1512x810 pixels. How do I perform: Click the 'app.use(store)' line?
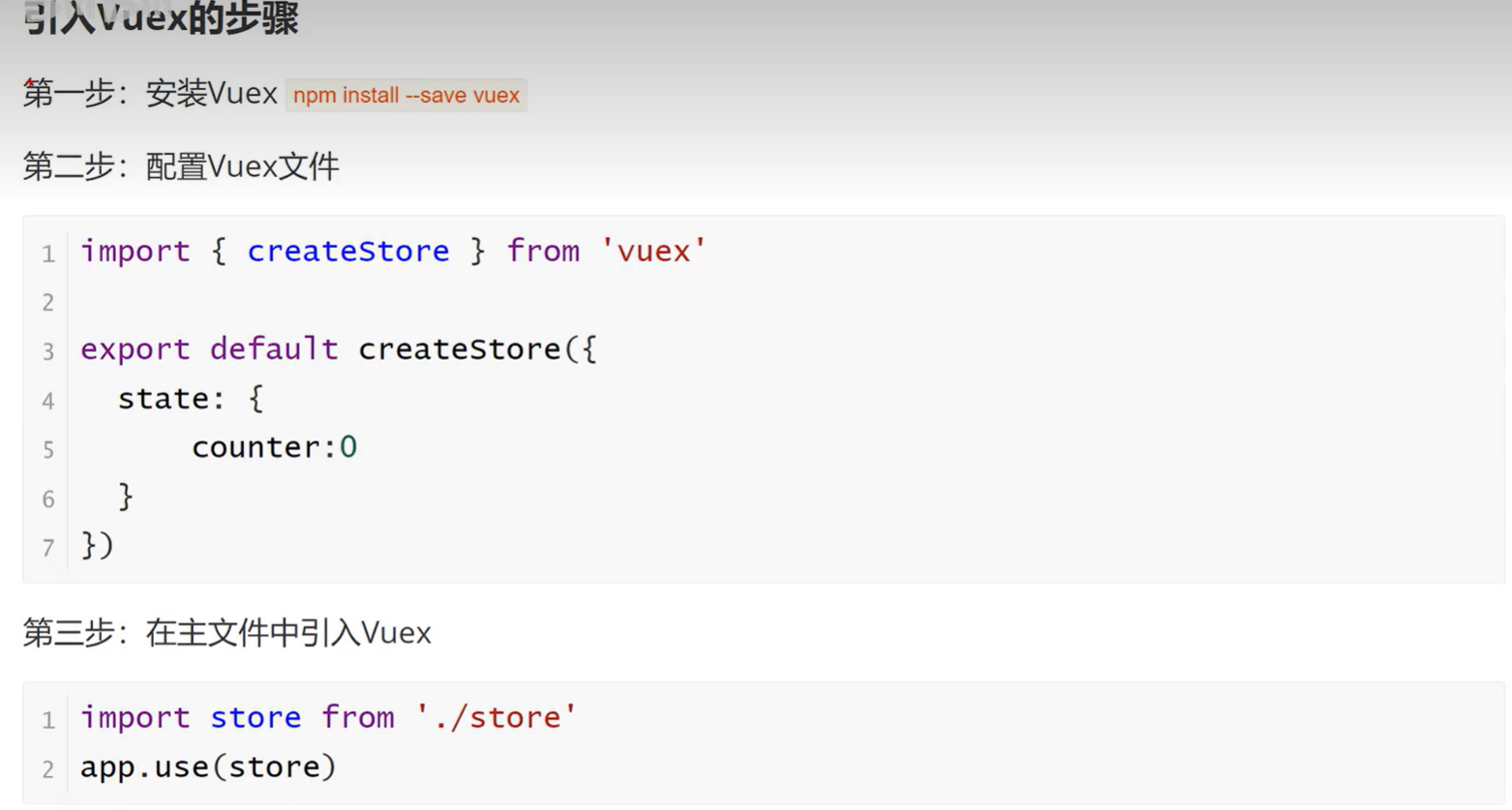pyautogui.click(x=208, y=767)
